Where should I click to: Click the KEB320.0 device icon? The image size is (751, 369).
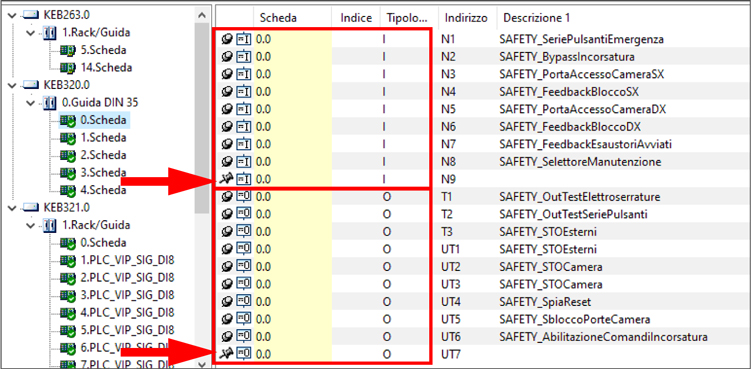pyautogui.click(x=31, y=85)
